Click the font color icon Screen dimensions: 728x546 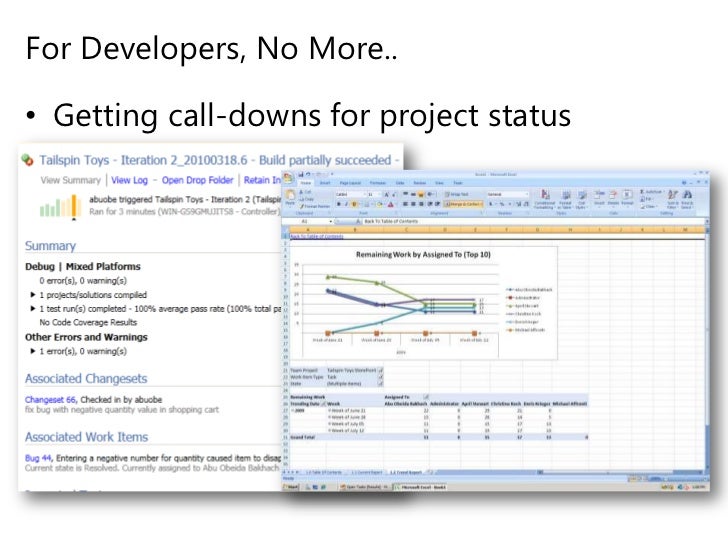click(390, 204)
